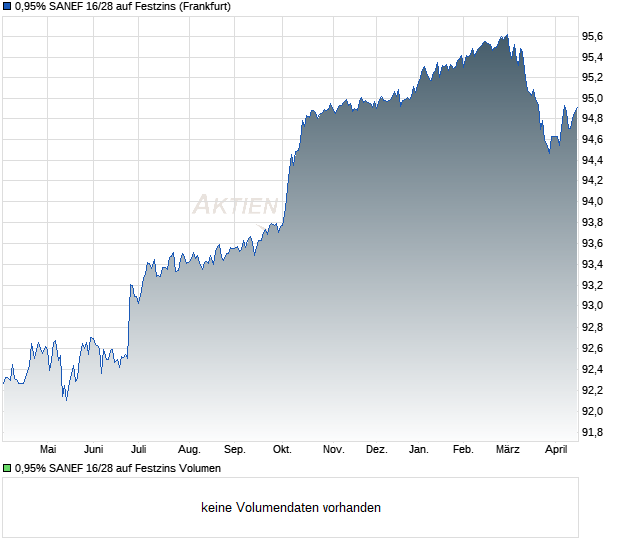Screen dimensions: 620x546
Task: Select the 'Juli' month label
Action: click(x=138, y=449)
